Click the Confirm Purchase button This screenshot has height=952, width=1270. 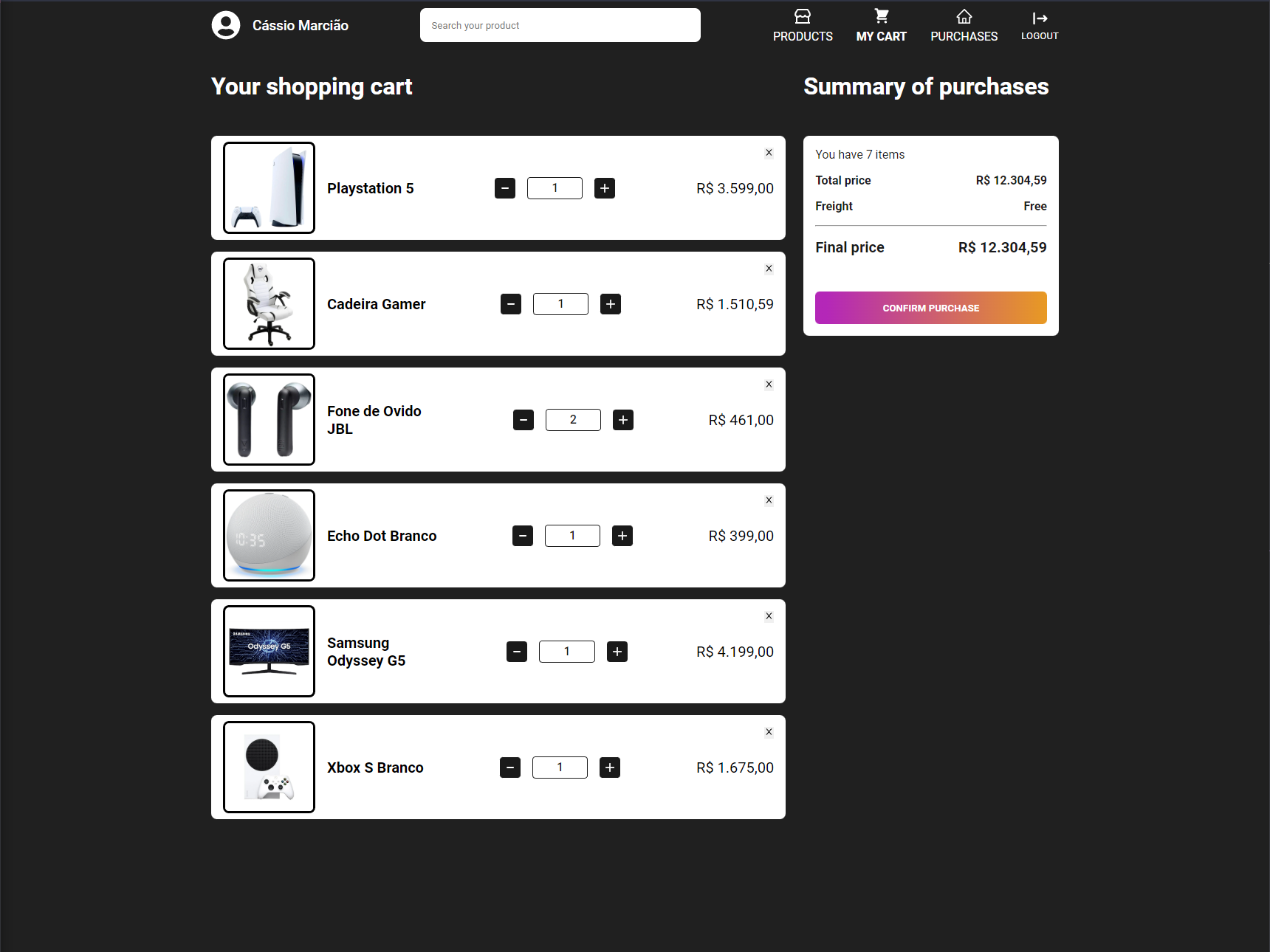click(x=930, y=308)
